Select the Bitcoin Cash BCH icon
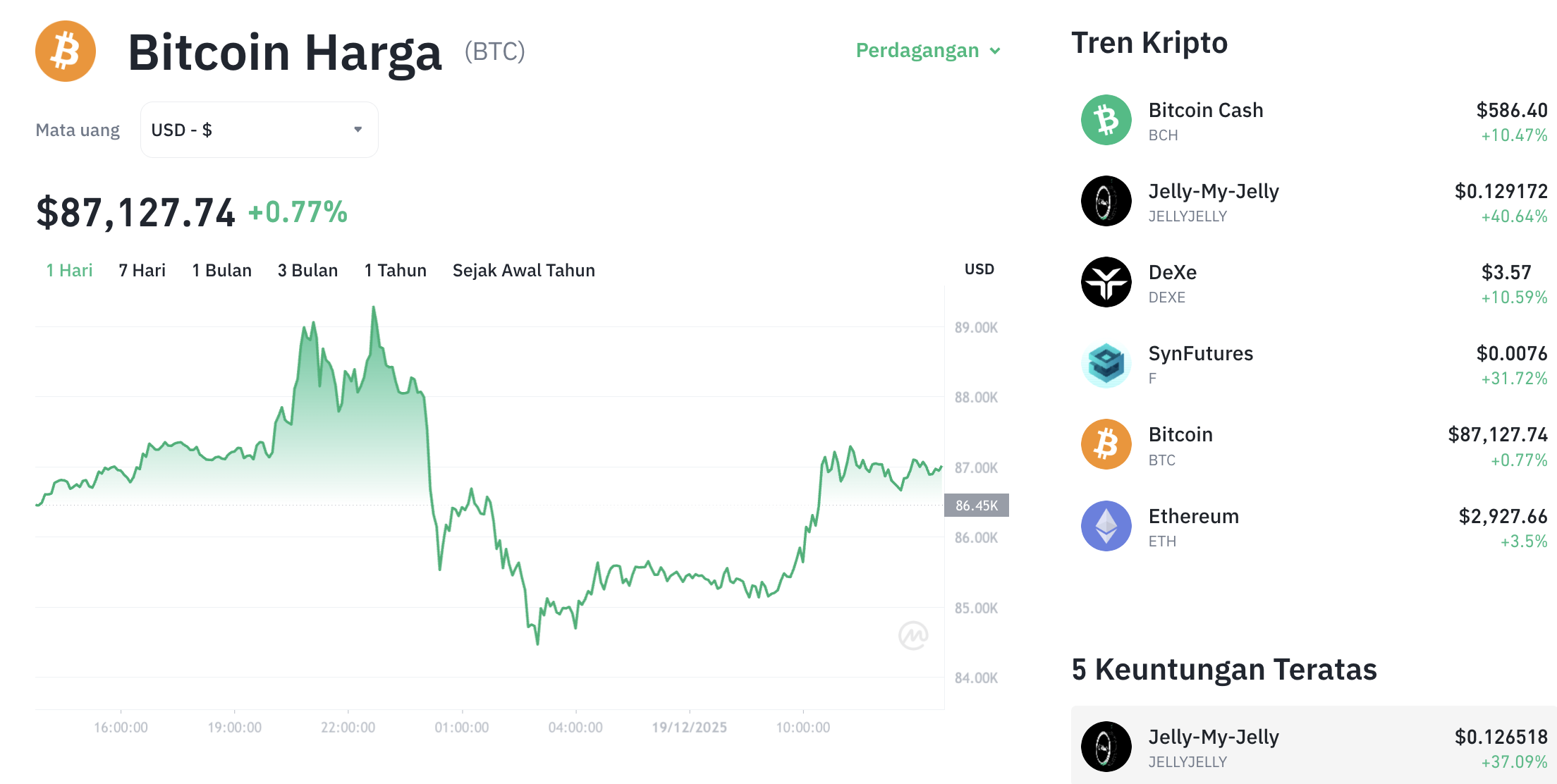This screenshot has width=1557, height=784. (1105, 120)
